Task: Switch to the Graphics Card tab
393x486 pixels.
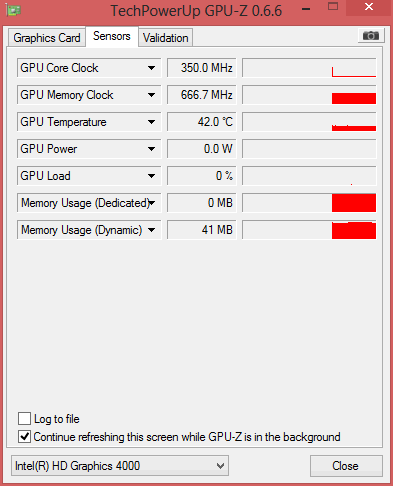Action: tap(47, 38)
